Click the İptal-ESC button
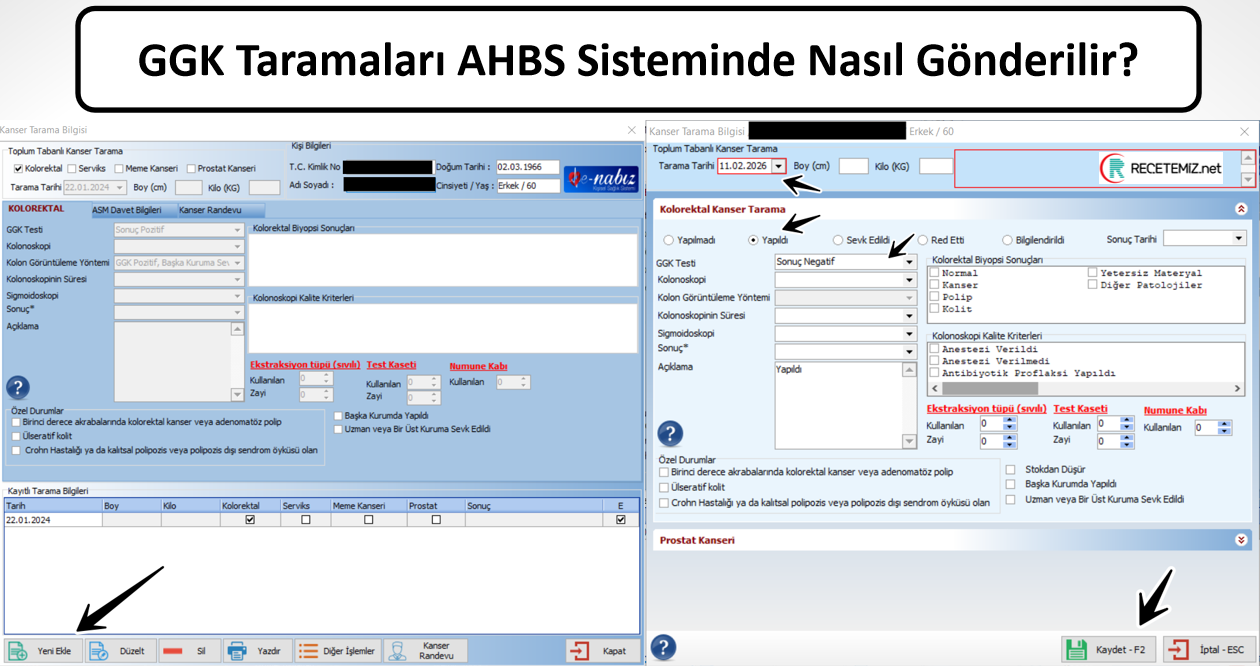Image resolution: width=1260 pixels, height=668 pixels. click(x=1204, y=649)
